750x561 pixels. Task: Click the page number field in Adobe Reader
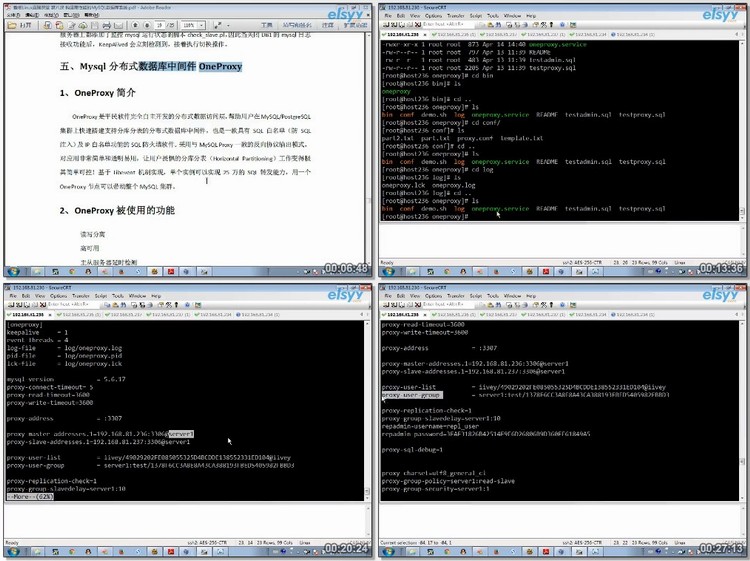coord(160,25)
